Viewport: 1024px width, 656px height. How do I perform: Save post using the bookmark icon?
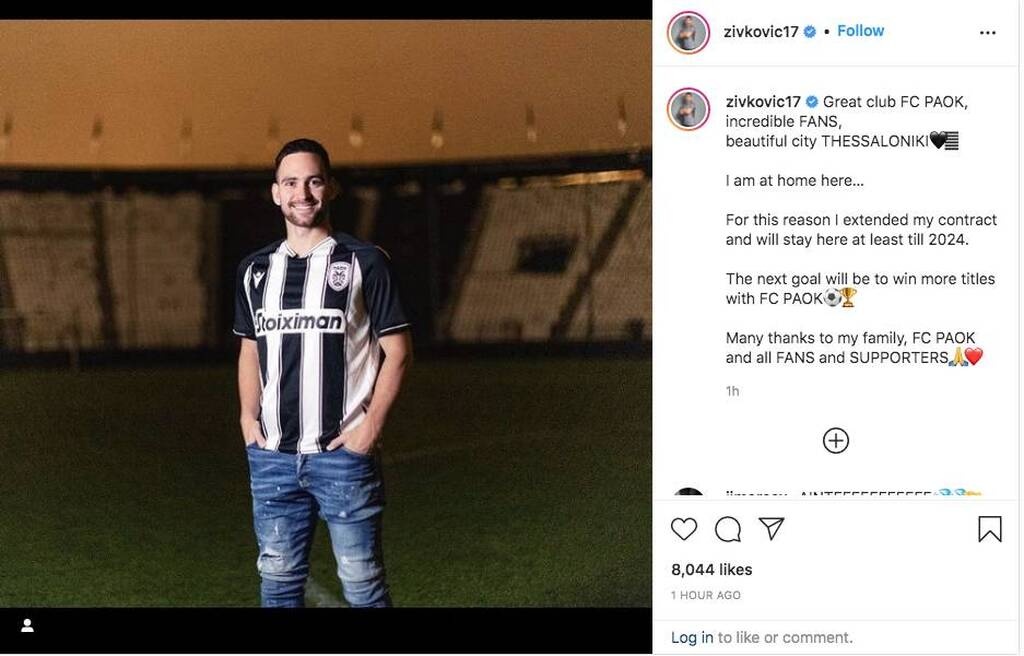[989, 529]
